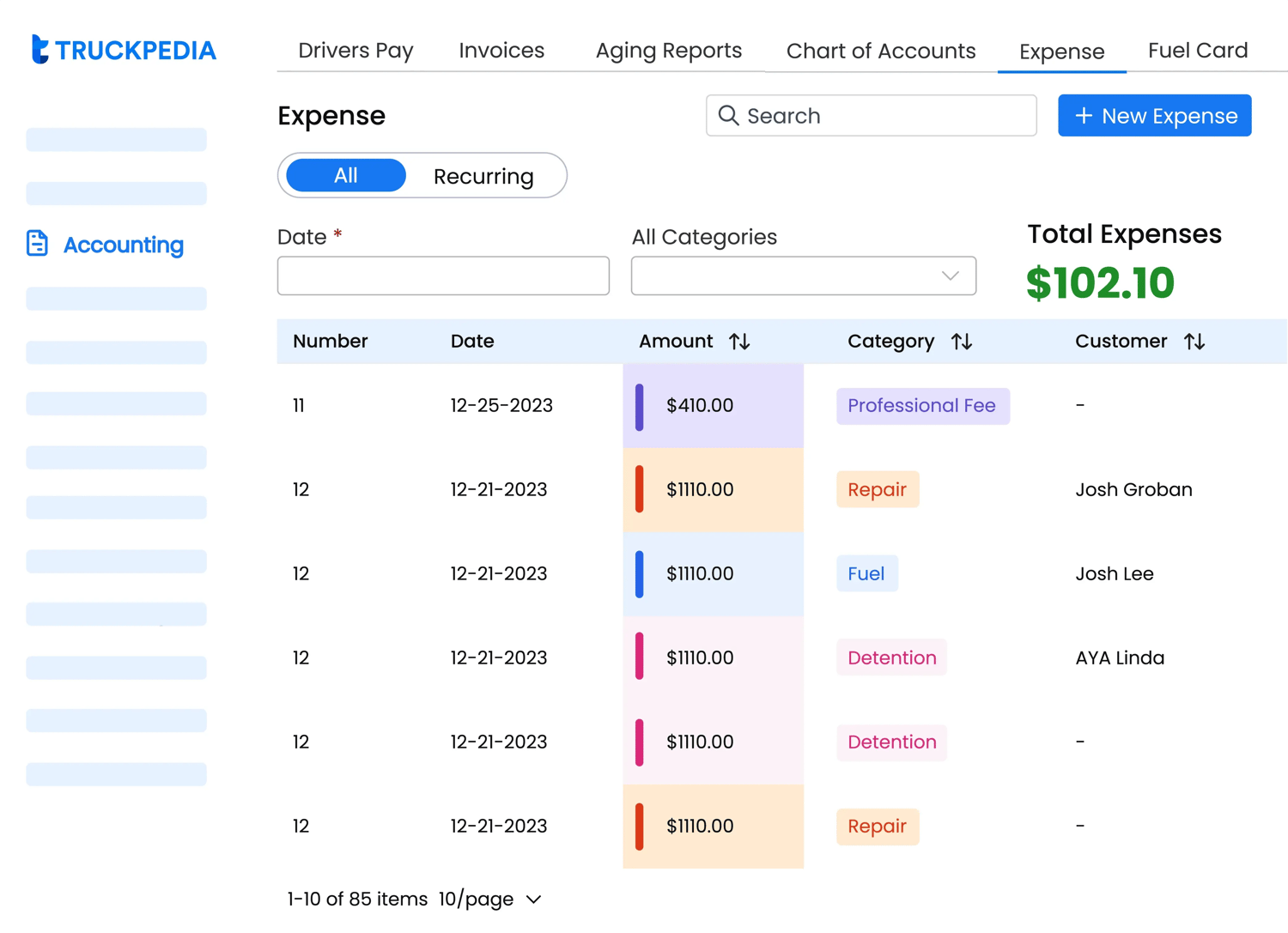This screenshot has width=1288, height=933.
Task: Sort by the Amount column arrows
Action: pos(739,341)
